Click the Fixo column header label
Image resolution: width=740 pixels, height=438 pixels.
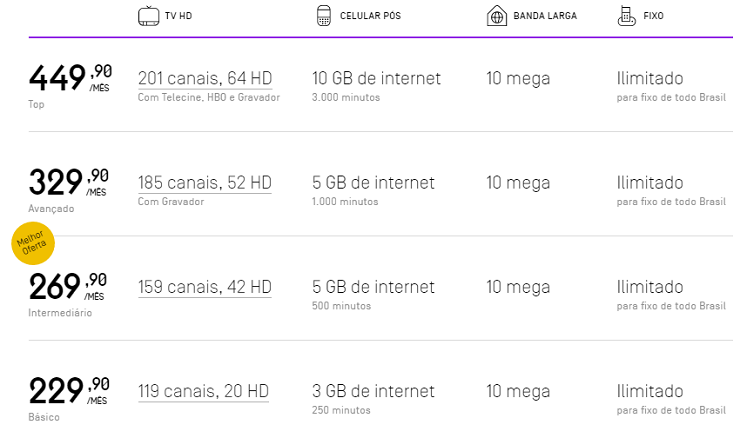click(x=654, y=16)
